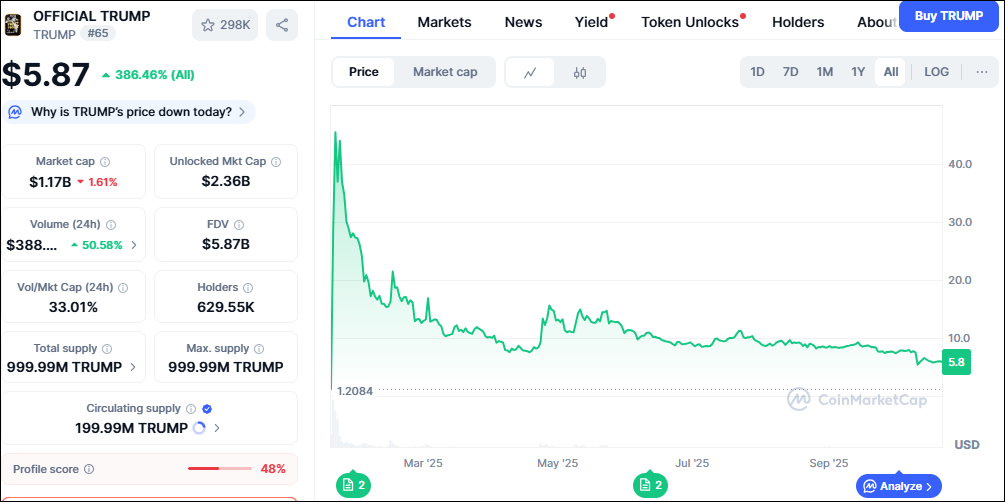Viewport: 1005px width, 502px height.
Task: Click the Unlocked Mkt Cap info icon
Action: pos(277,162)
